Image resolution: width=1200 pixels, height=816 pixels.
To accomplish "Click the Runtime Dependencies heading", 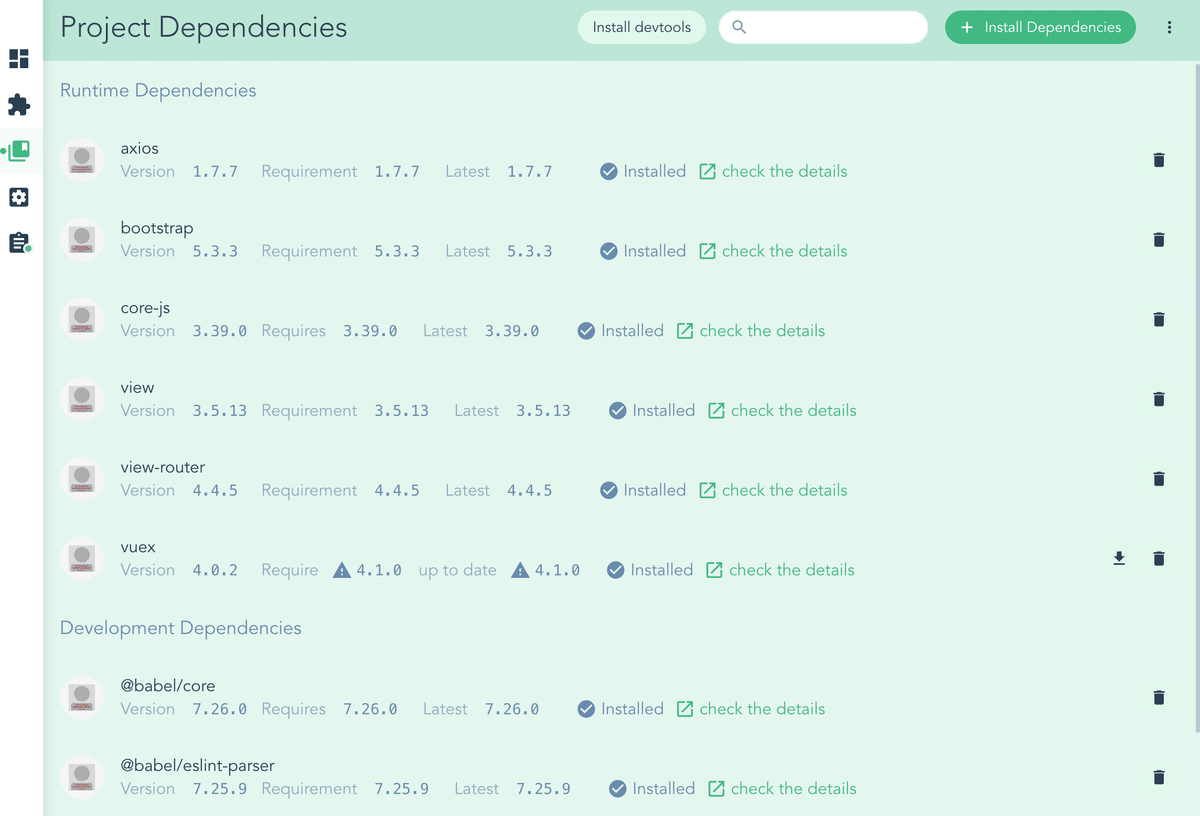I will [x=158, y=90].
